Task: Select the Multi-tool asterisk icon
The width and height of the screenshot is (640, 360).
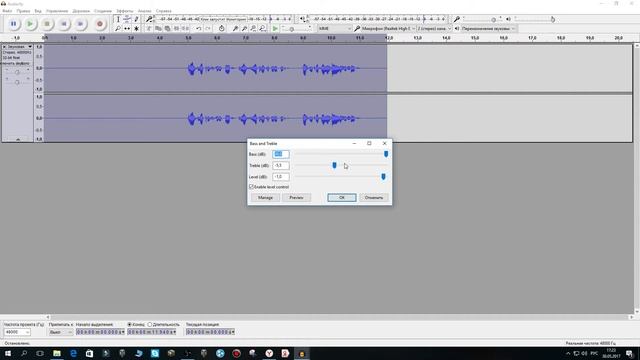Action: 136,29
